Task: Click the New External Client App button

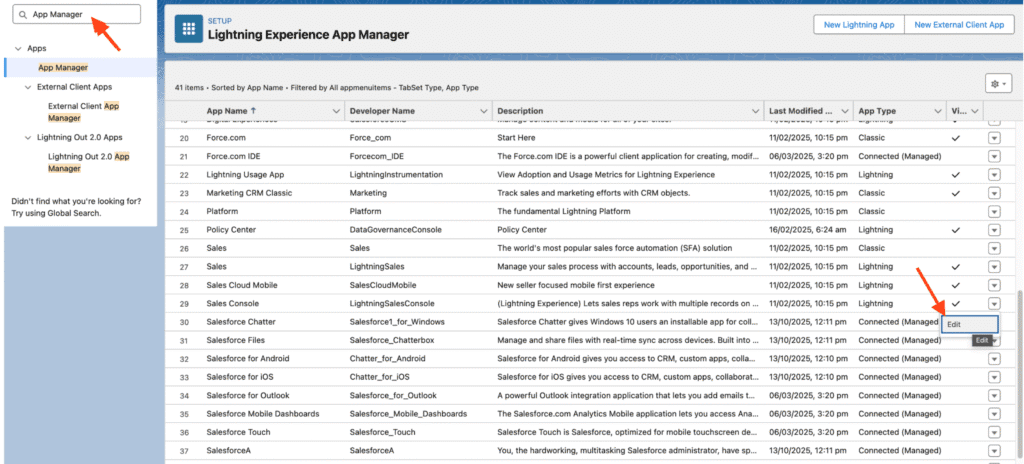Action: (x=959, y=25)
